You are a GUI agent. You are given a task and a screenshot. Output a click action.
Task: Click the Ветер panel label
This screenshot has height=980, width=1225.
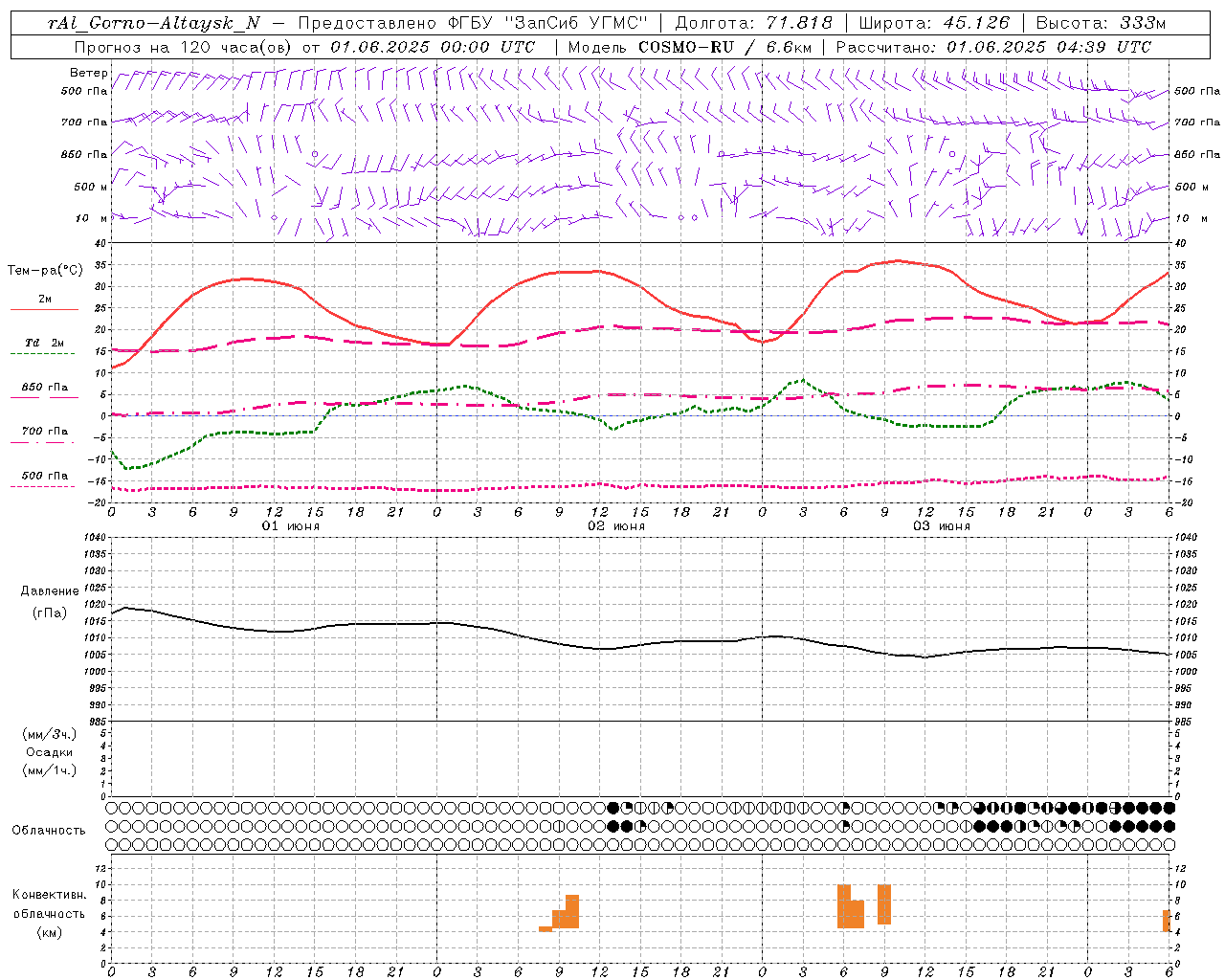[x=89, y=73]
